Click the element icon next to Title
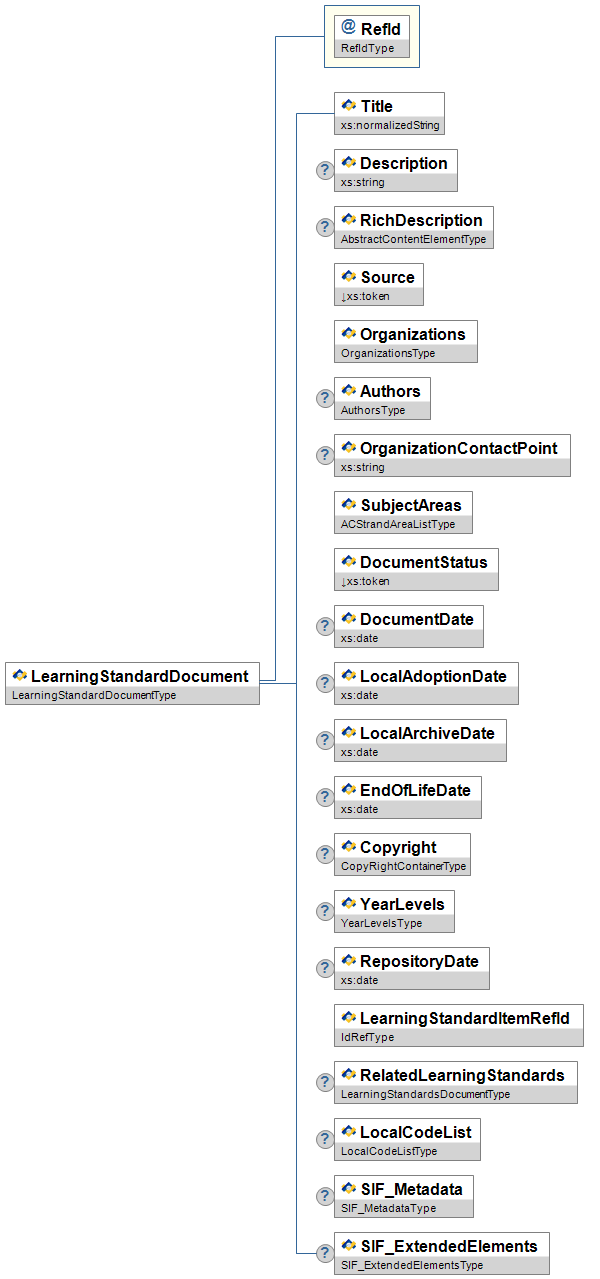 349,105
